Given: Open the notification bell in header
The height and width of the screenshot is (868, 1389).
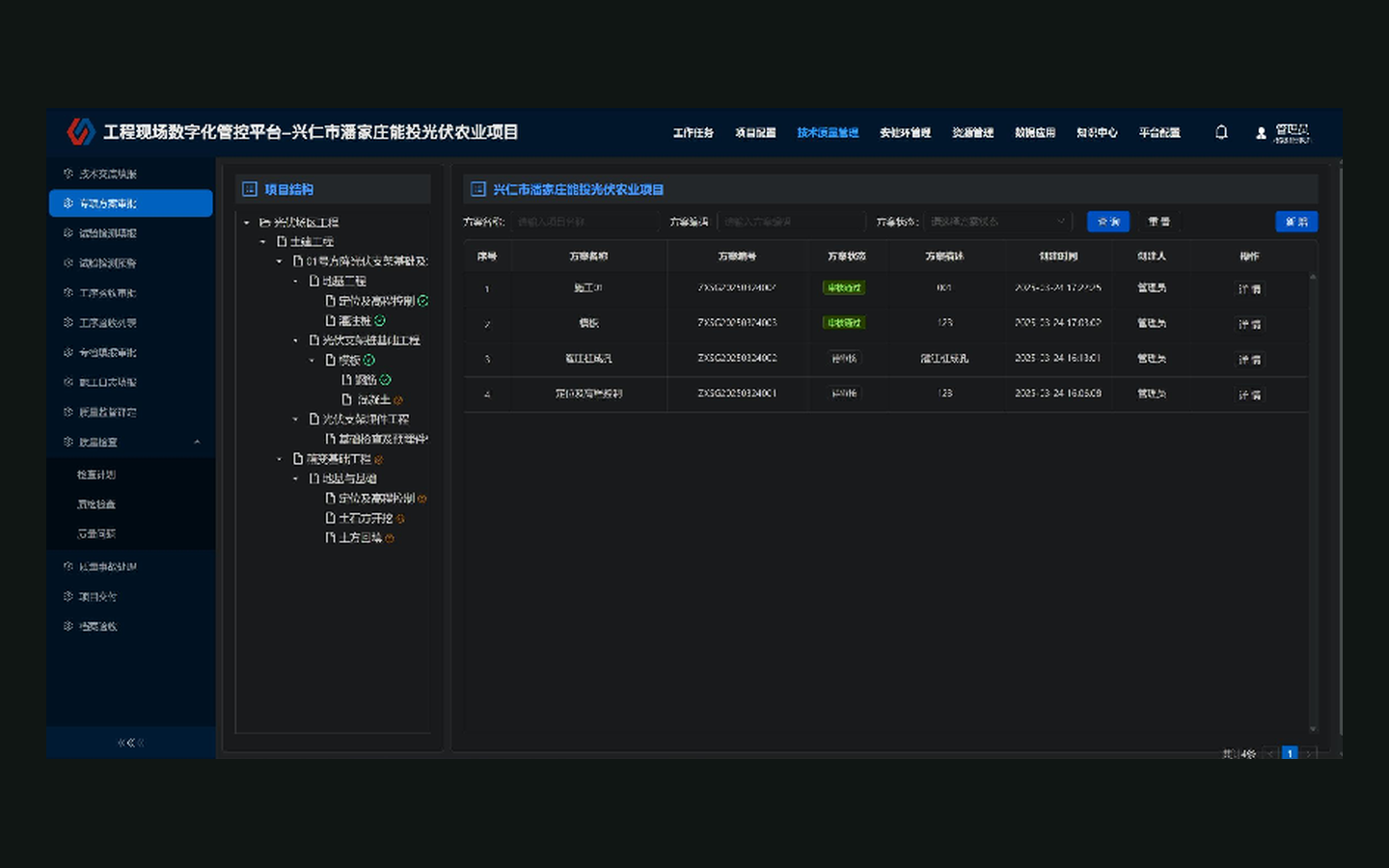Looking at the screenshot, I should [1221, 132].
